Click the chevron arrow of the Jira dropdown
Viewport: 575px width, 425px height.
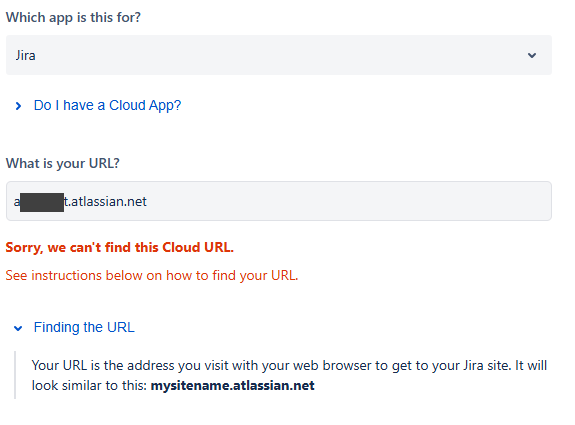532,55
